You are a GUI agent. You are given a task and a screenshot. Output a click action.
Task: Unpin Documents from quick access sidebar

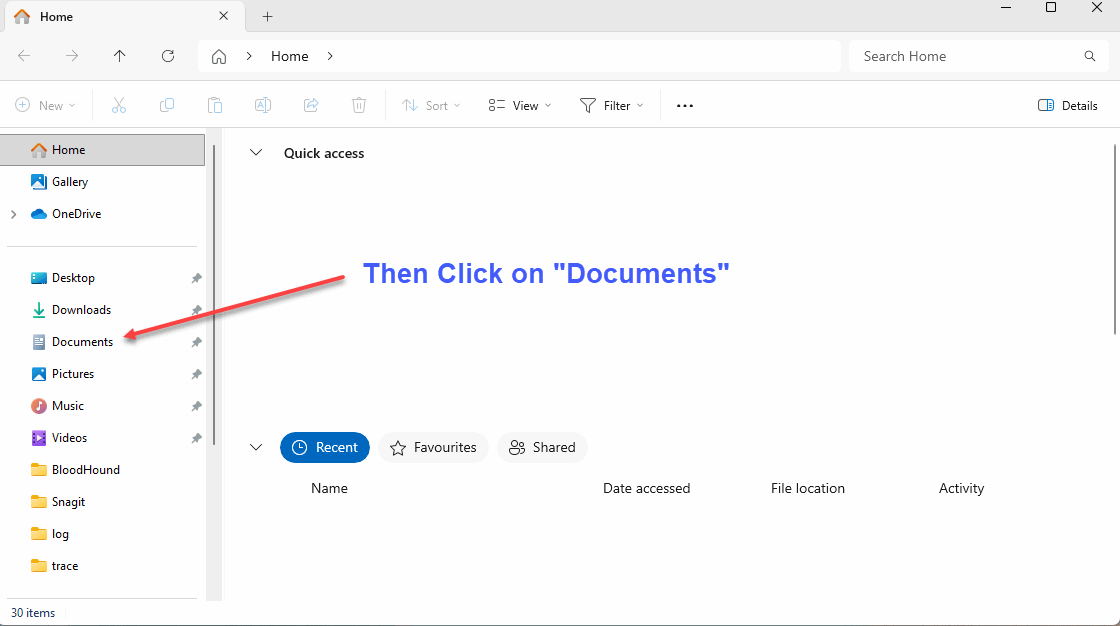[x=197, y=342]
